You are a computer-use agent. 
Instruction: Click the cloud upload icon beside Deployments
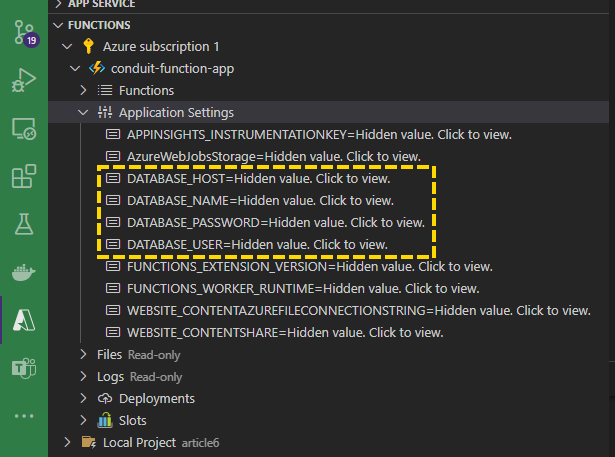click(x=105, y=399)
